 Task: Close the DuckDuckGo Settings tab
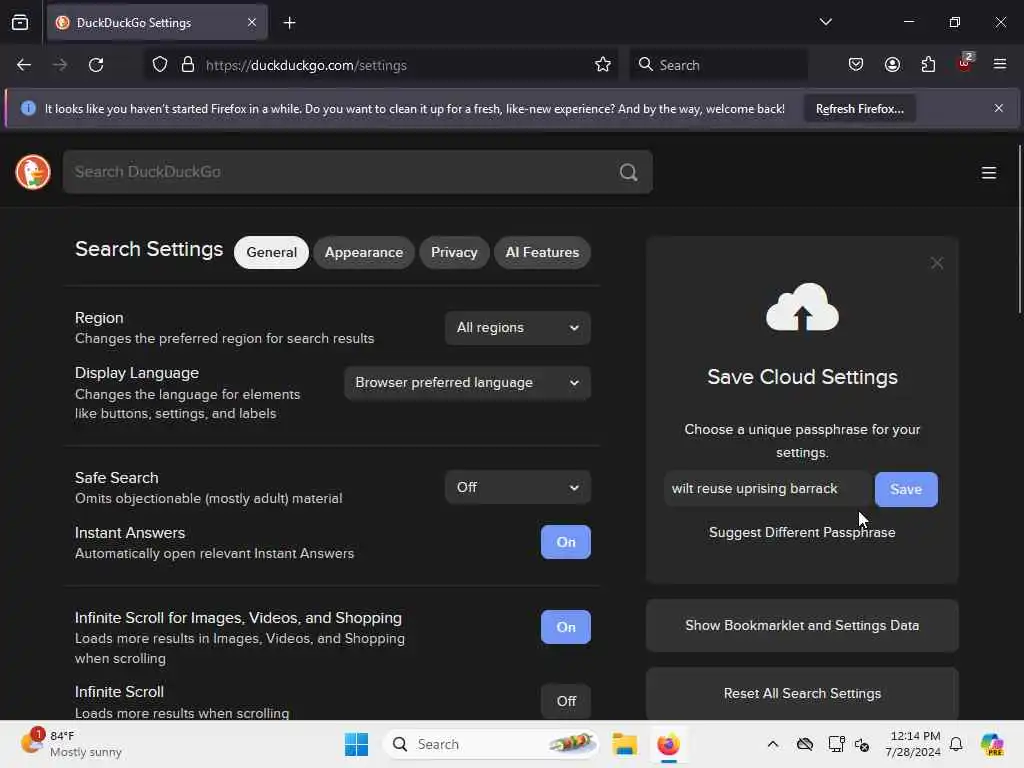coord(252,23)
